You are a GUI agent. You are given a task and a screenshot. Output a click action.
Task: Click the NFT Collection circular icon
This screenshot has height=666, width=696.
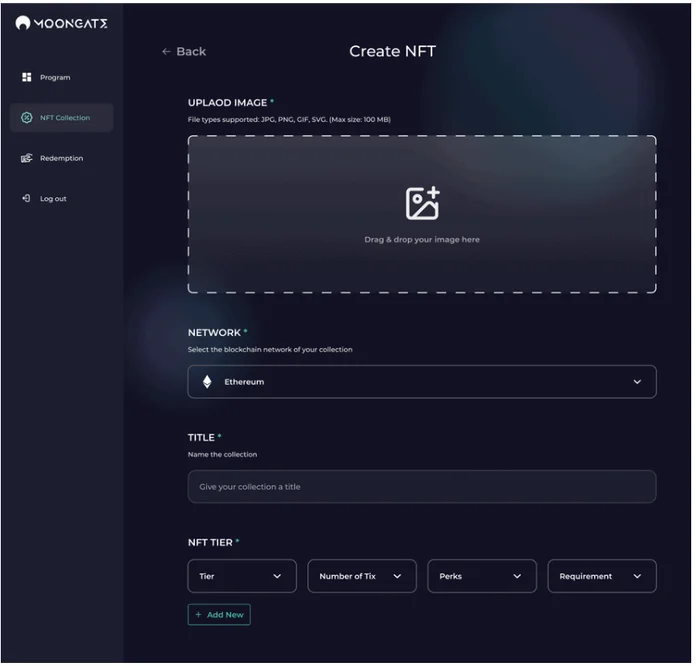pyautogui.click(x=27, y=118)
